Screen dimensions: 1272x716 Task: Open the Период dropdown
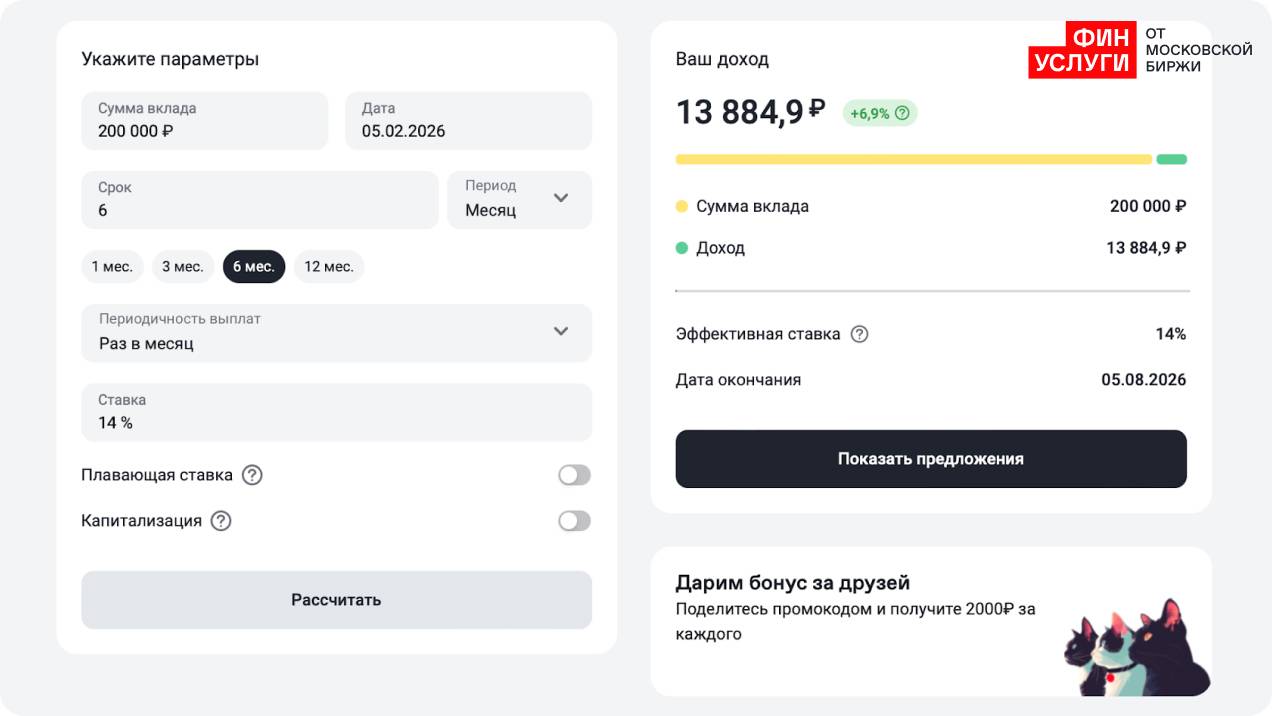(518, 200)
